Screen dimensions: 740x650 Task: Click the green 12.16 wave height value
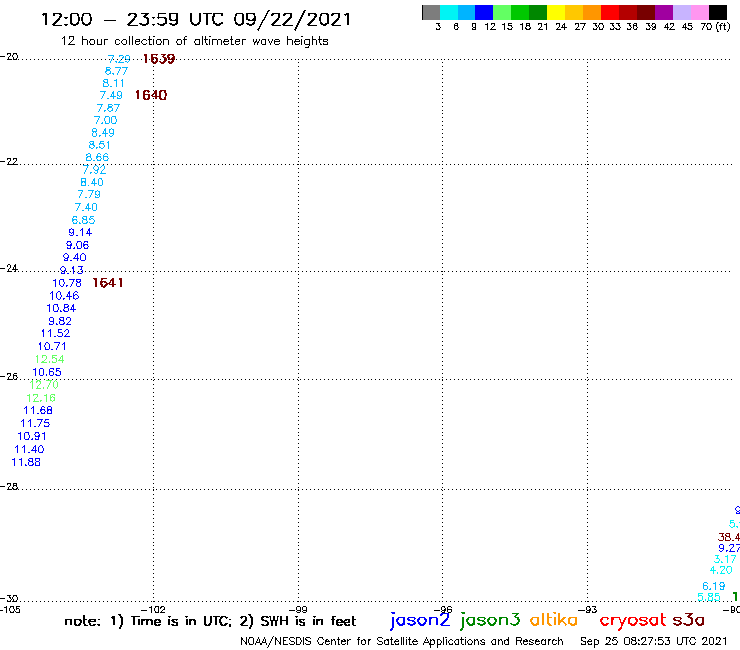coord(41,398)
